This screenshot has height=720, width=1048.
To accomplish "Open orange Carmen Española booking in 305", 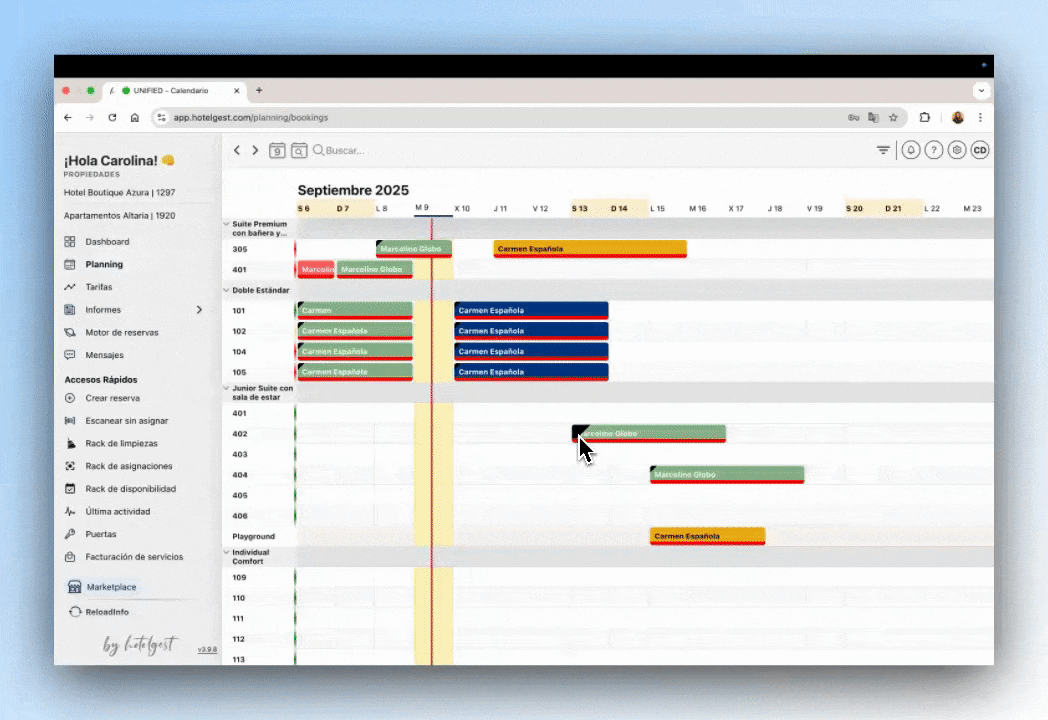I will (x=590, y=249).
